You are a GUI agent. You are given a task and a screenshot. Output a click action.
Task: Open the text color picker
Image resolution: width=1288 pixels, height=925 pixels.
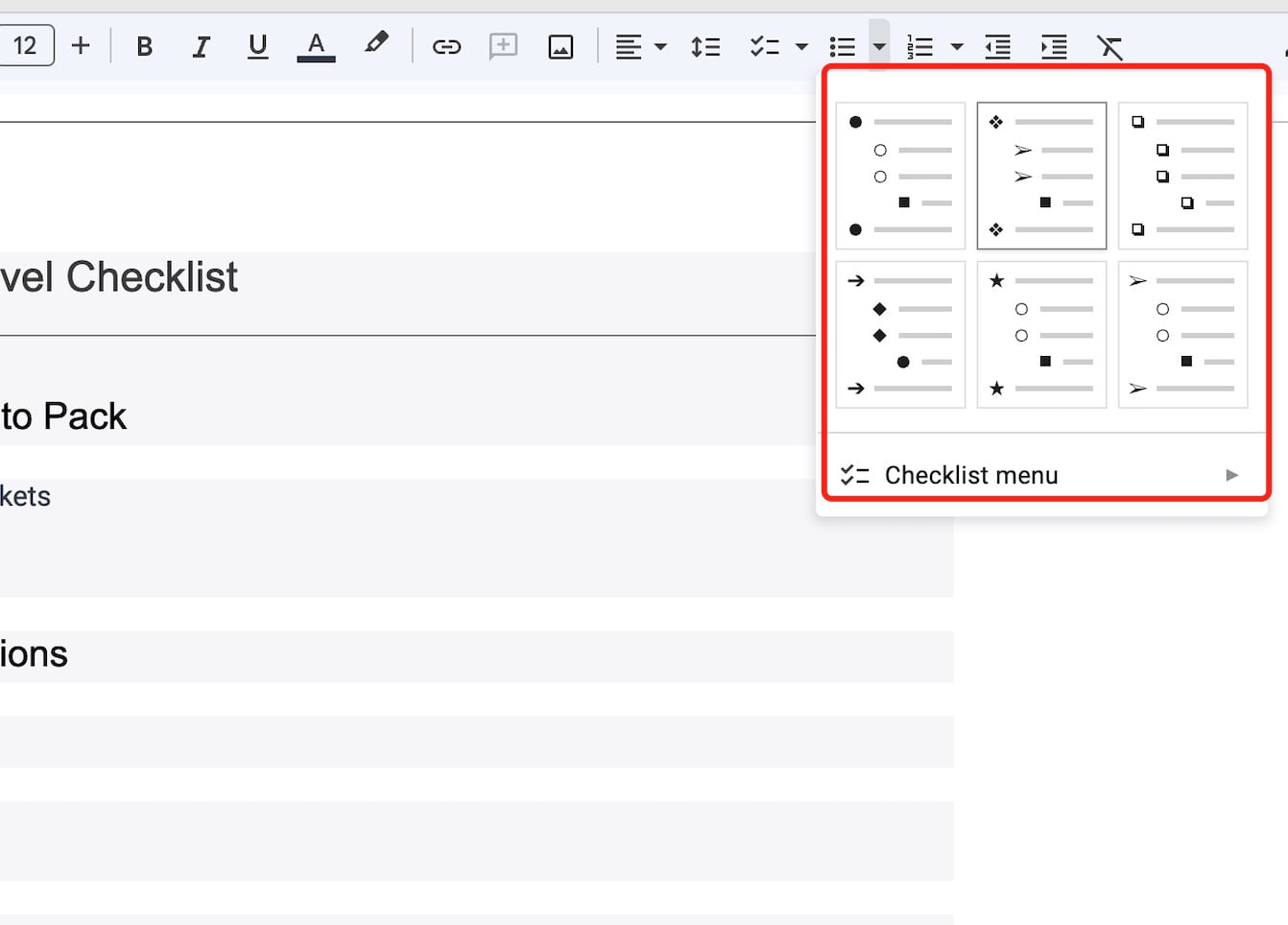(316, 46)
